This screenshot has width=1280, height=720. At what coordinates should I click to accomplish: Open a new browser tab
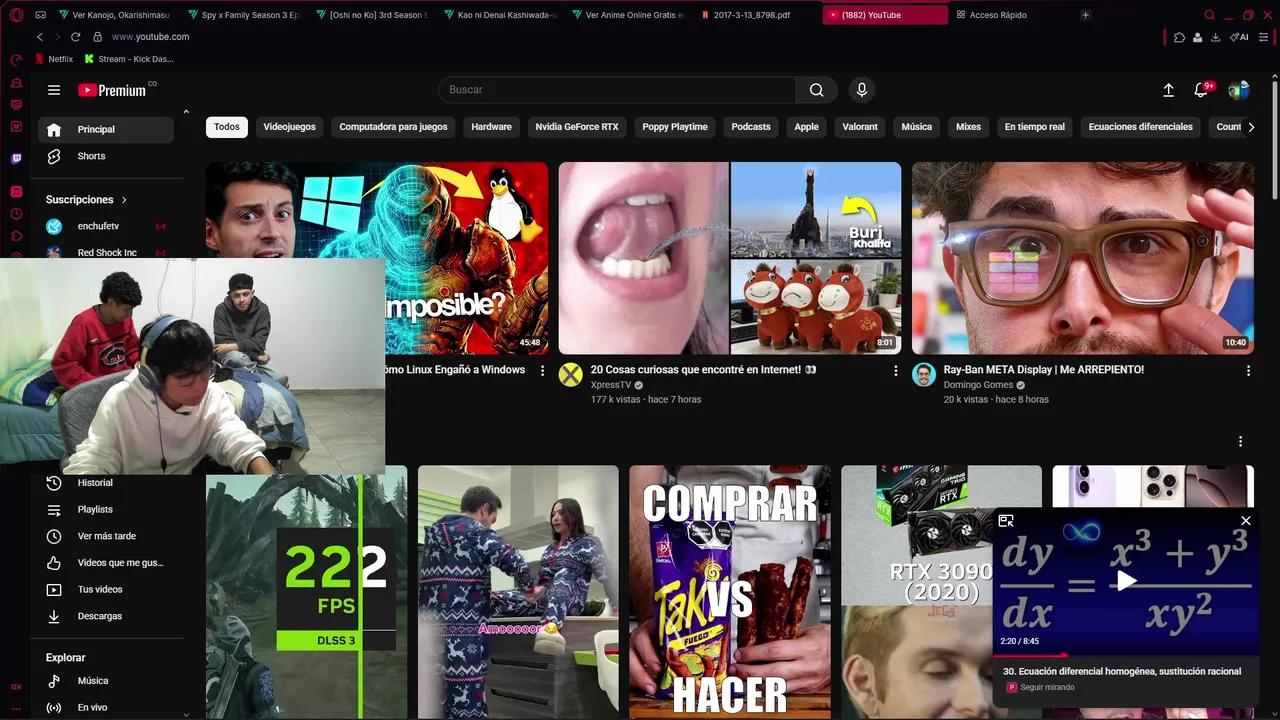pyautogui.click(x=1085, y=15)
